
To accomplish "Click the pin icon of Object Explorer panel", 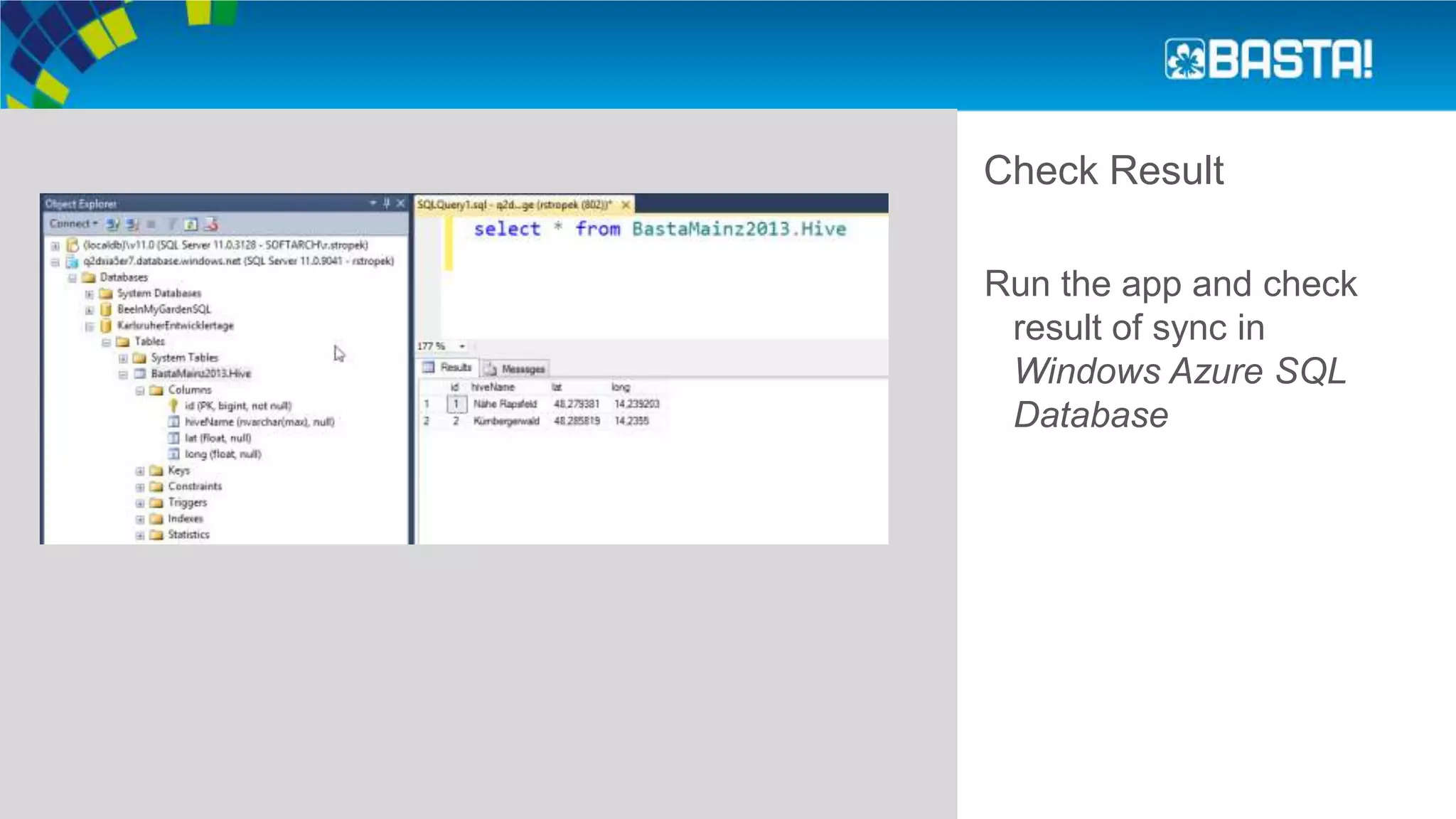I will [387, 203].
